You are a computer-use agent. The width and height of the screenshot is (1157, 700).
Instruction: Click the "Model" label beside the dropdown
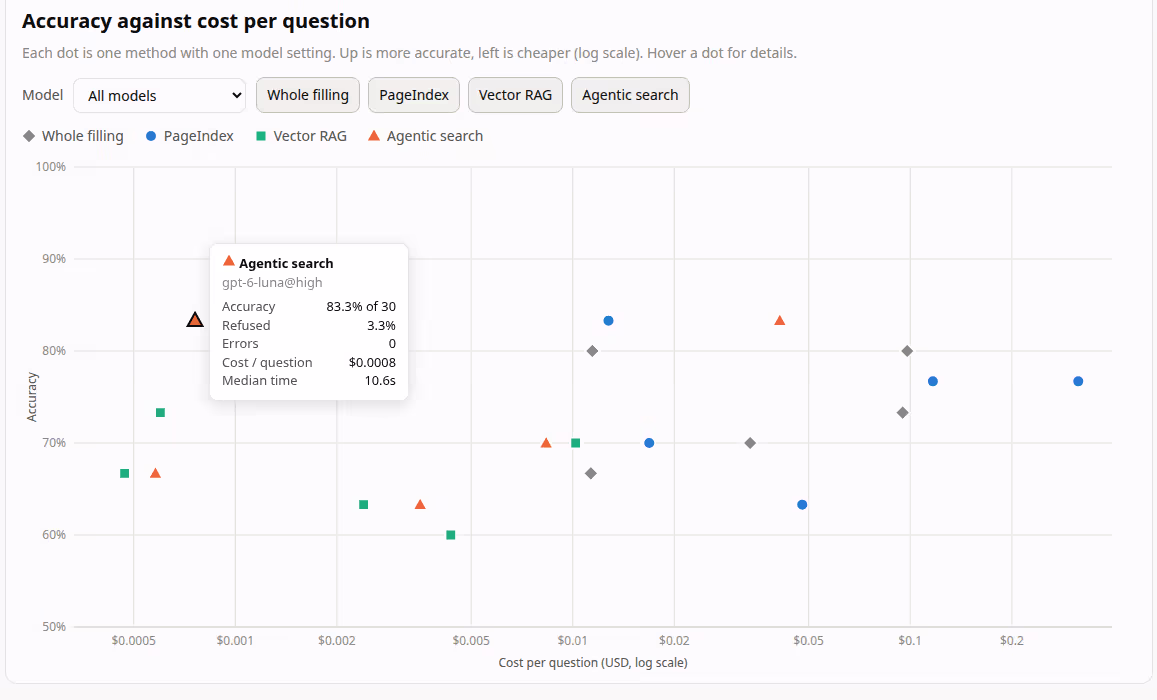[x=43, y=95]
